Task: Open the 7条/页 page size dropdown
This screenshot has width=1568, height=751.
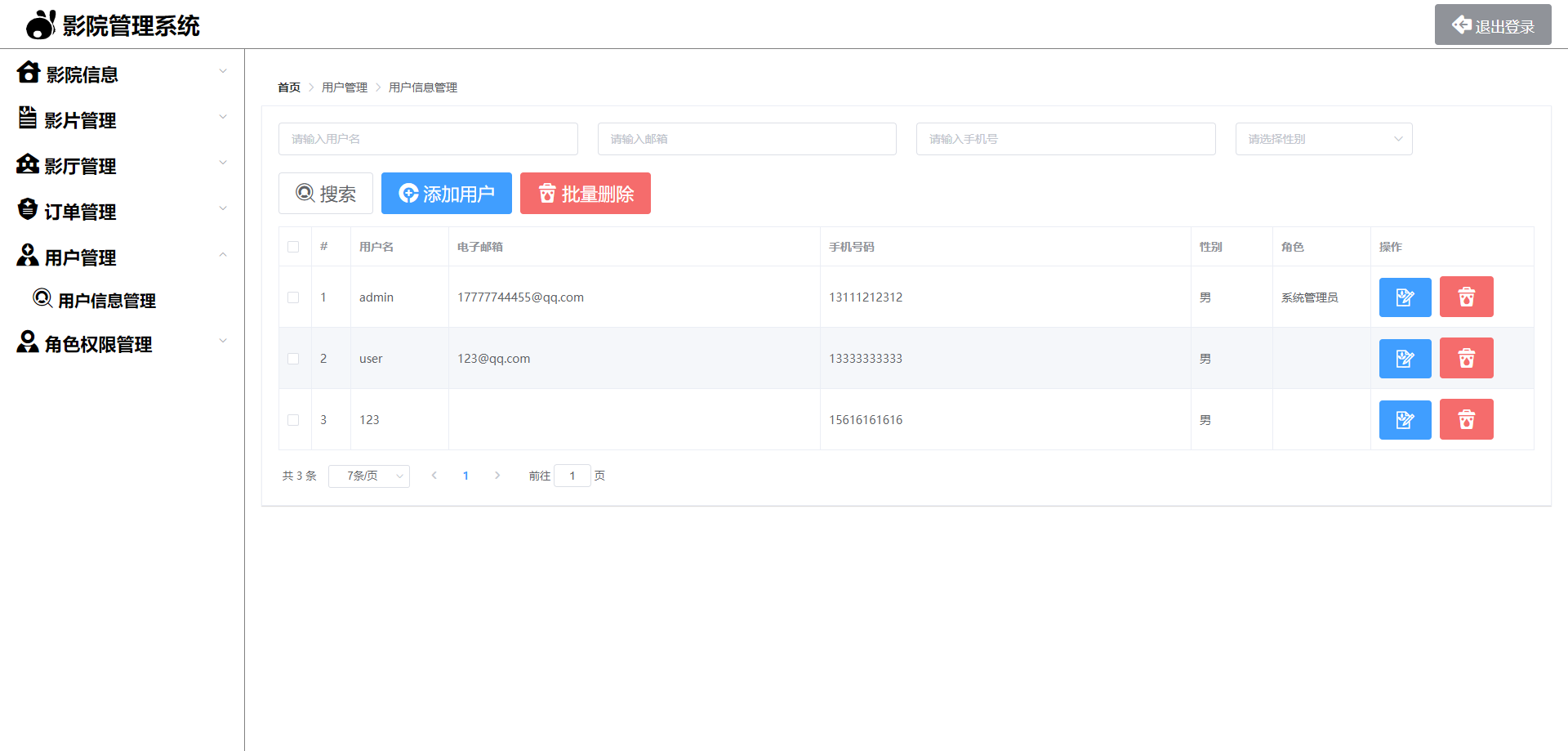Action: pyautogui.click(x=369, y=476)
